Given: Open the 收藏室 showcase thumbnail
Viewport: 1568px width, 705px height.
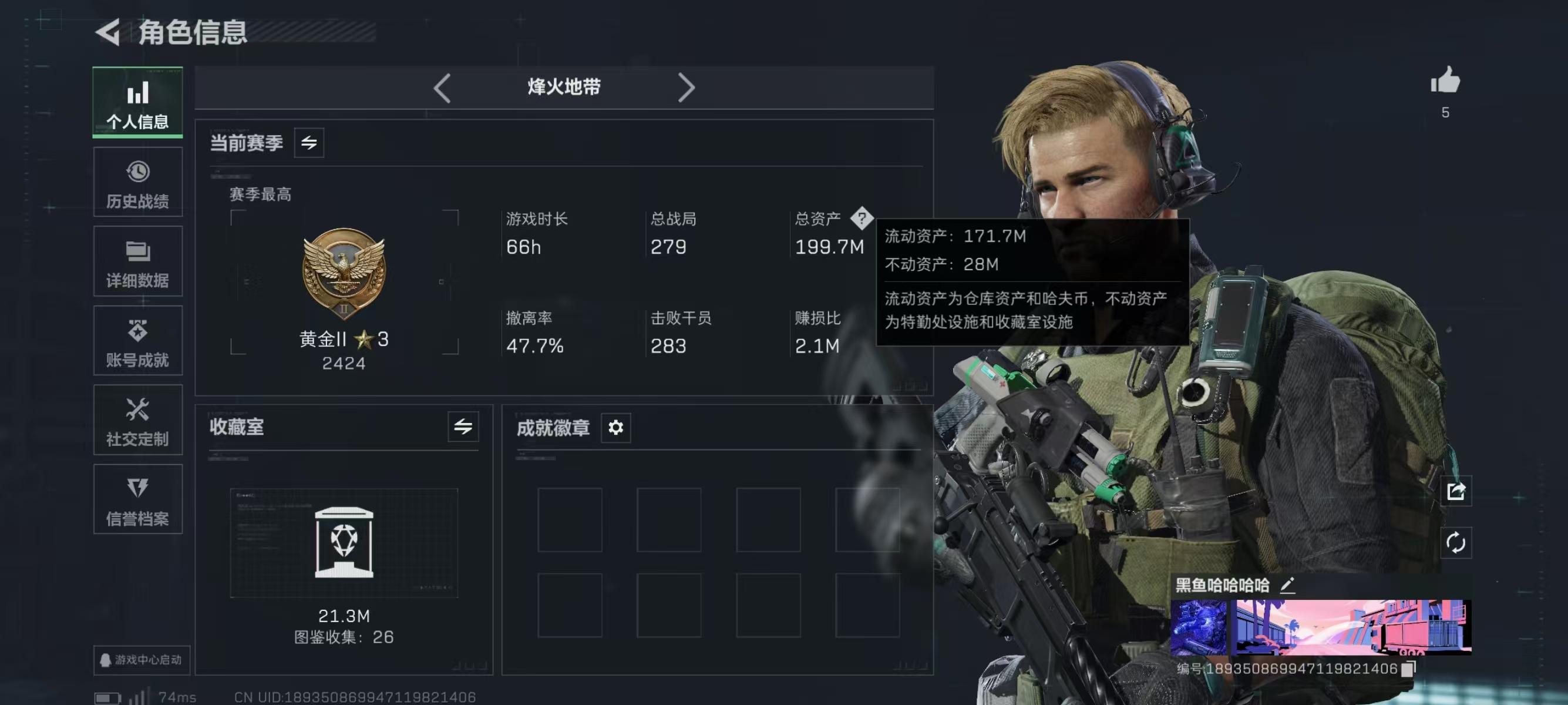Looking at the screenshot, I should pyautogui.click(x=344, y=542).
